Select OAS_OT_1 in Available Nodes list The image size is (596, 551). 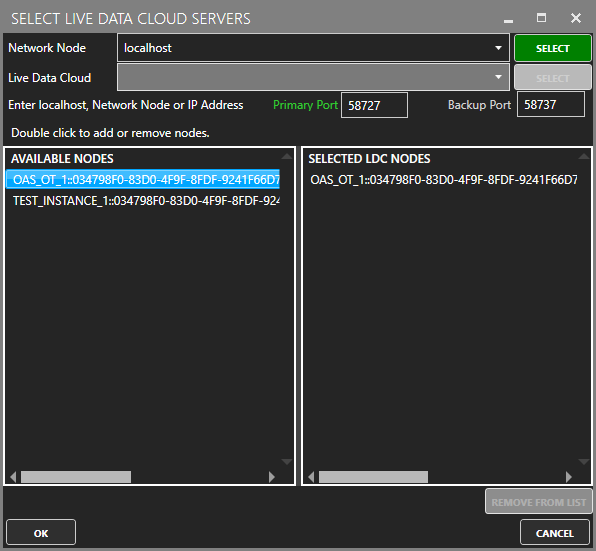(143, 179)
